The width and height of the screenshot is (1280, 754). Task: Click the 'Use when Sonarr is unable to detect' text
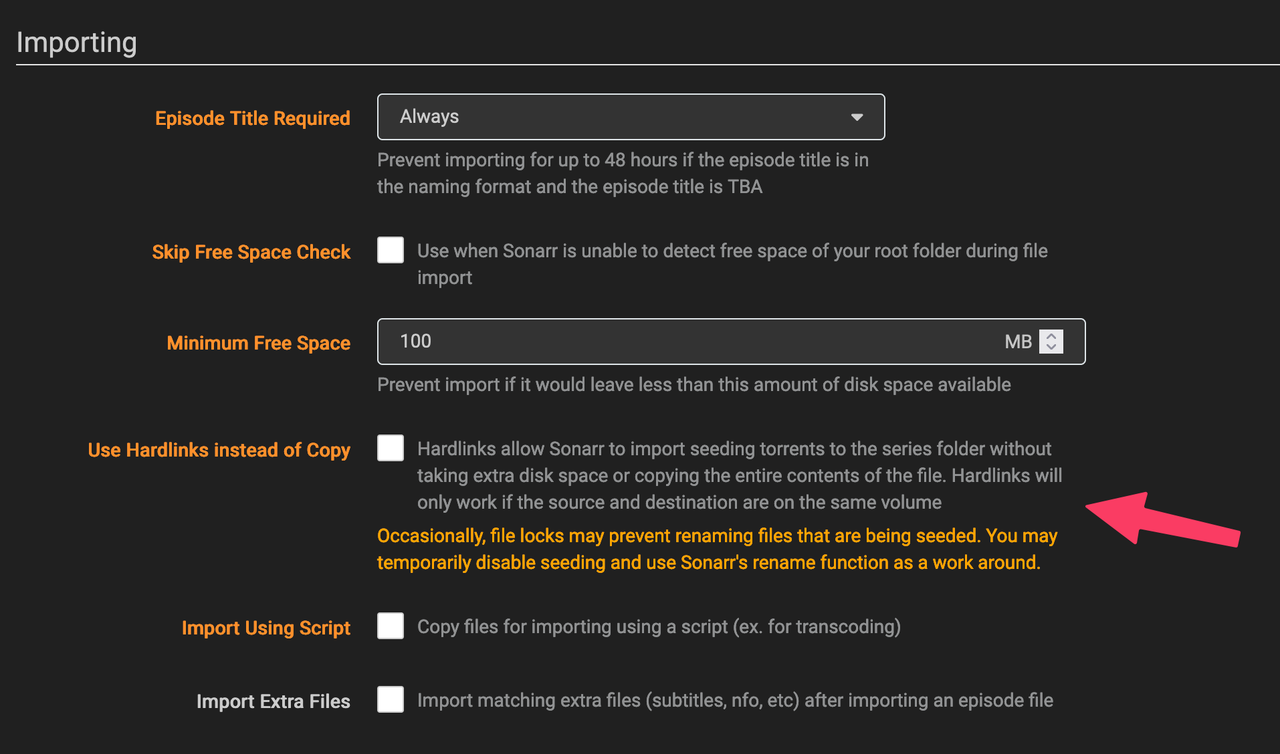(x=732, y=263)
